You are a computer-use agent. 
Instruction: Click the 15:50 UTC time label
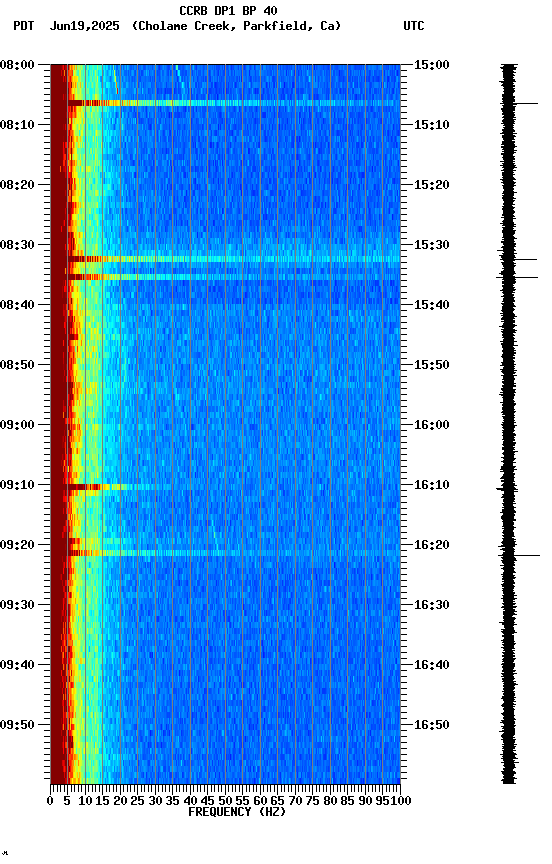click(431, 365)
